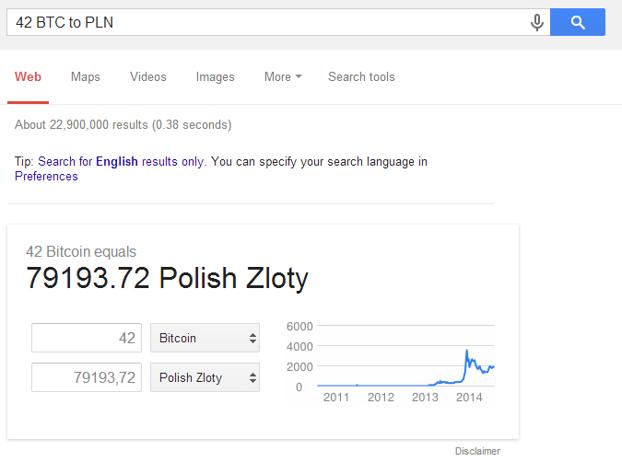Open the Bitcoin currency dropdown
Screen dimensions: 622x462
tap(205, 338)
